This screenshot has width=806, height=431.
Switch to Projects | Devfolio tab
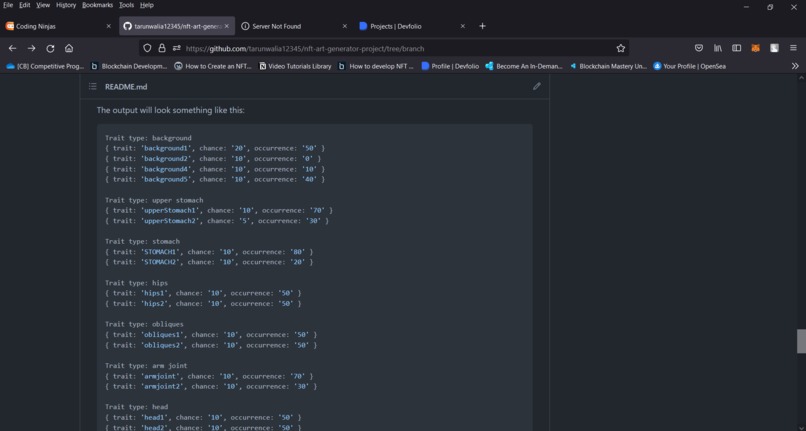(413, 26)
